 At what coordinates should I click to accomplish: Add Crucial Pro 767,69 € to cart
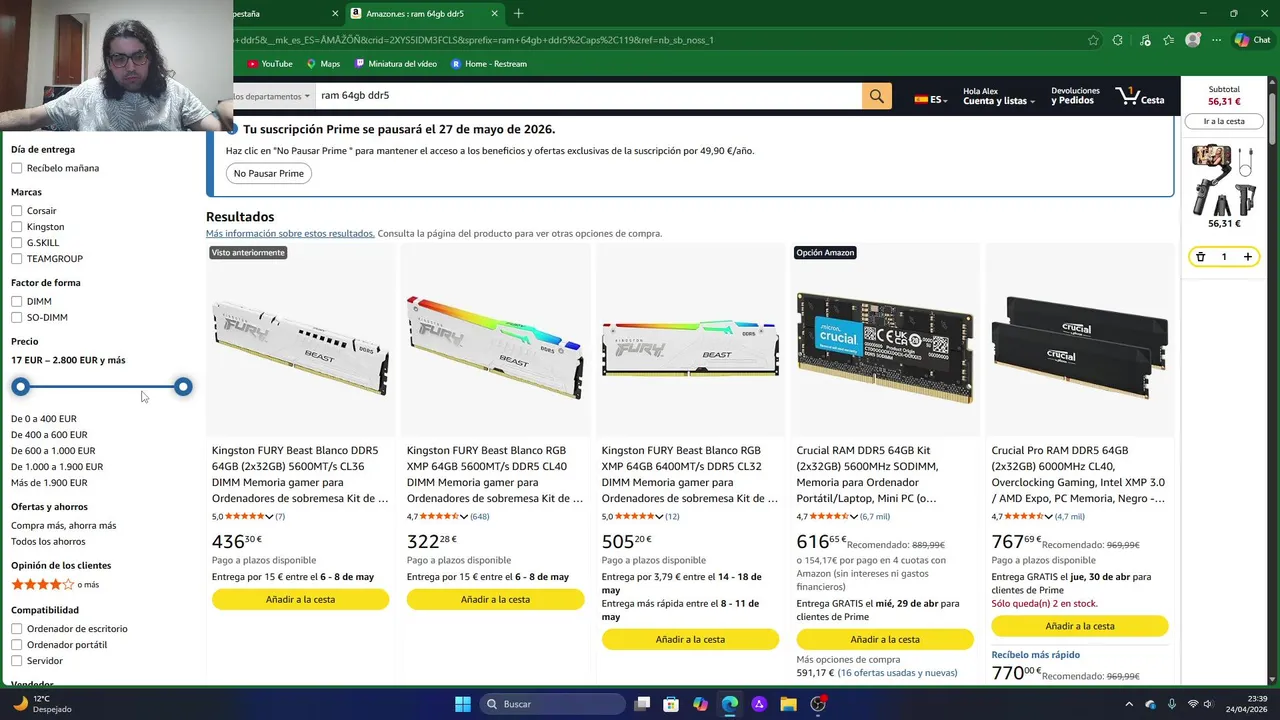click(x=1080, y=626)
